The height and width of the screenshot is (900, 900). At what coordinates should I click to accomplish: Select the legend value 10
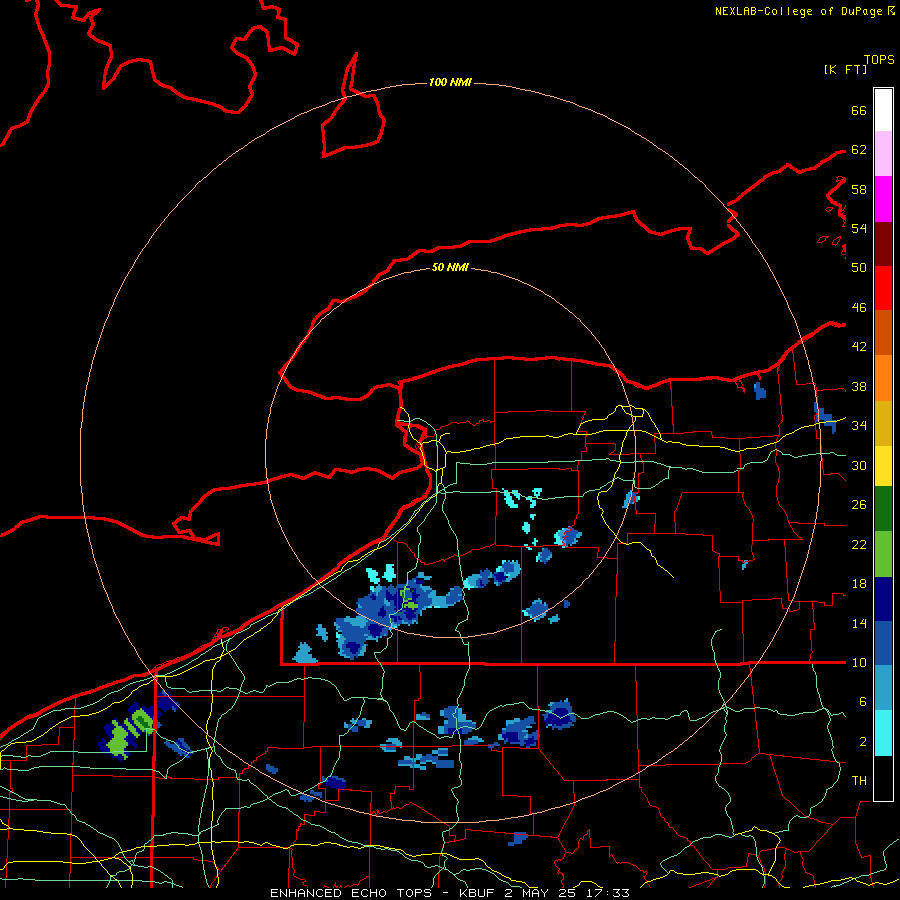point(859,662)
